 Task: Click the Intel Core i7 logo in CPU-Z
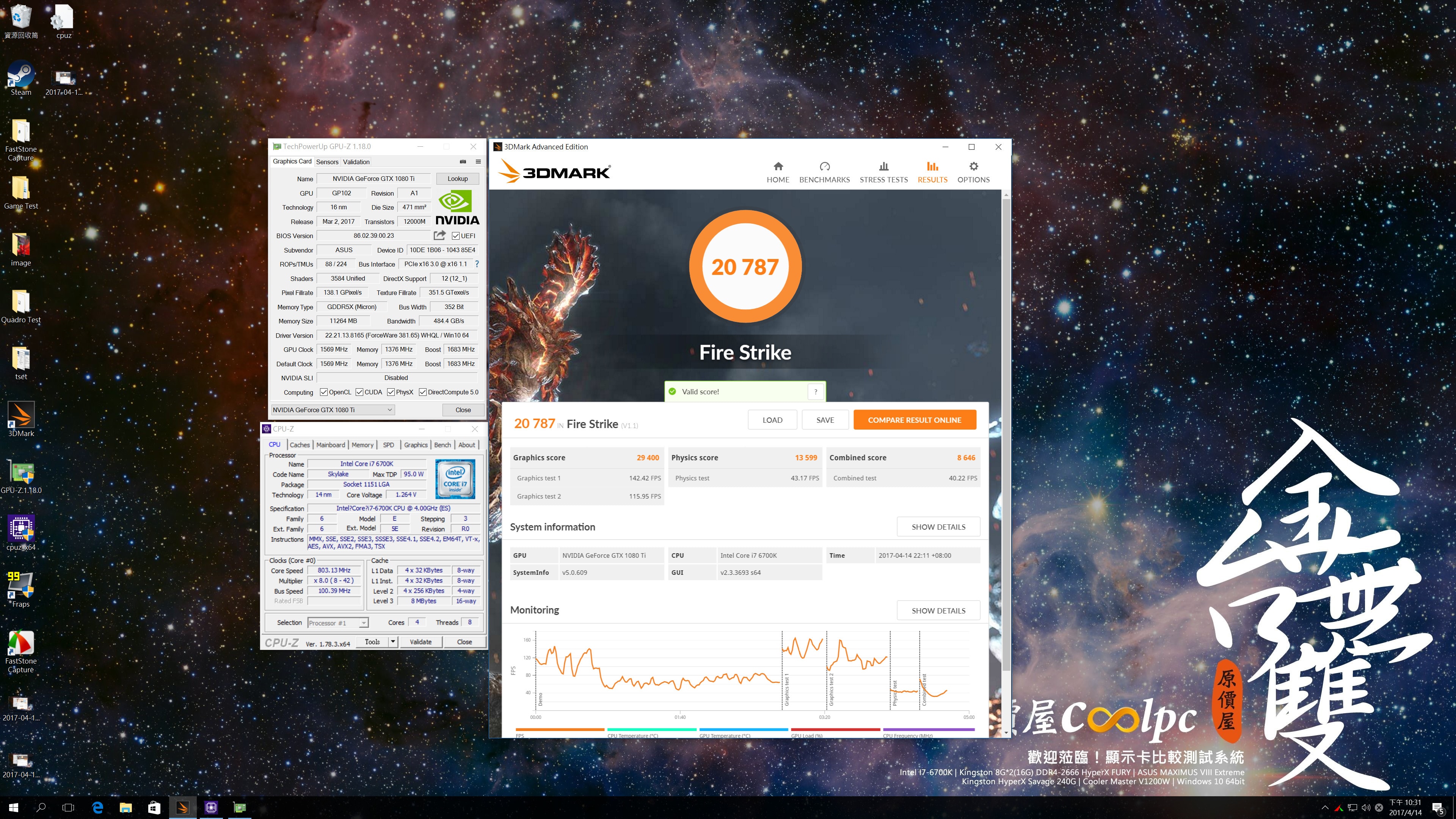click(x=455, y=479)
